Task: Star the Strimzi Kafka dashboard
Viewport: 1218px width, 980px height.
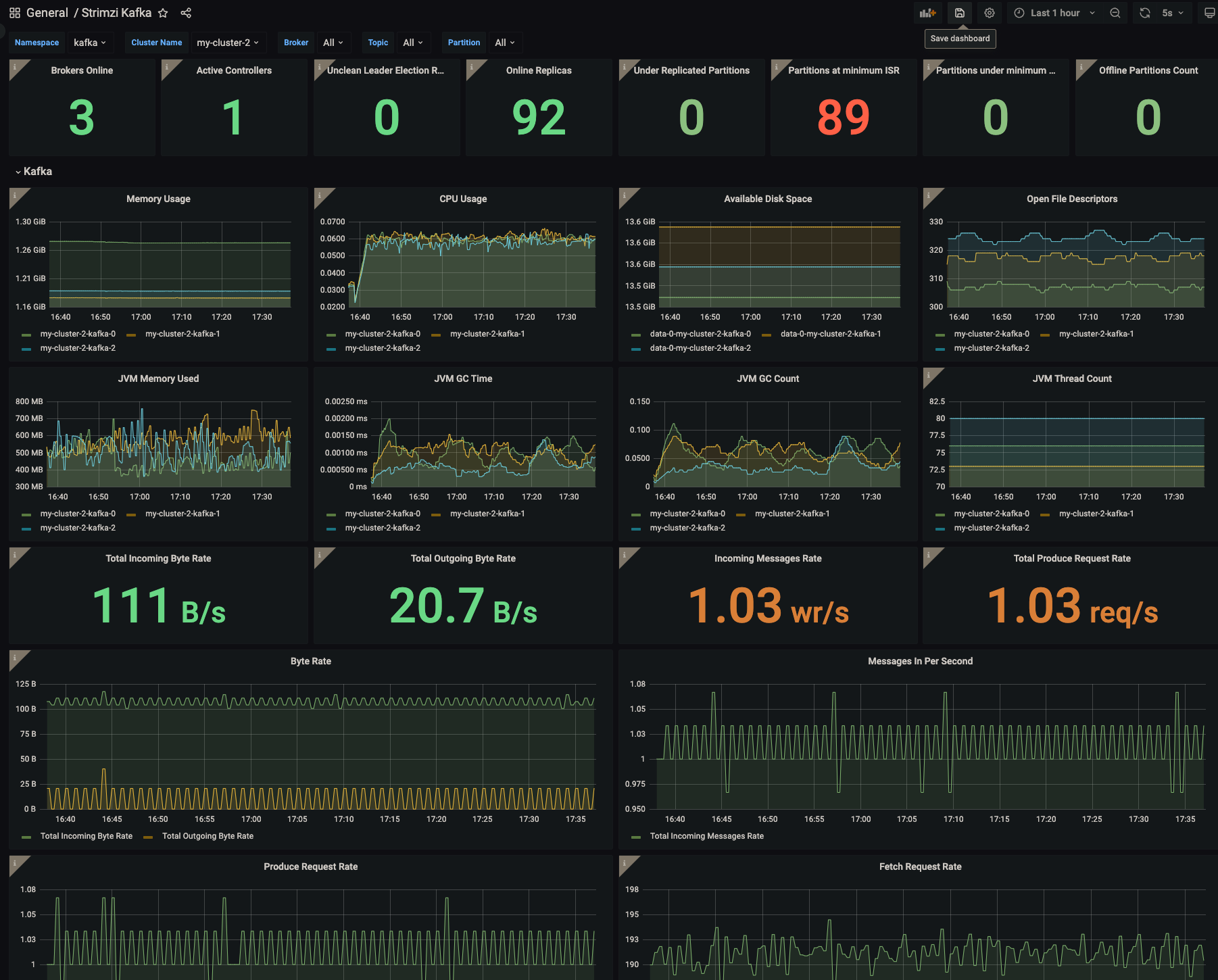Action: (163, 13)
